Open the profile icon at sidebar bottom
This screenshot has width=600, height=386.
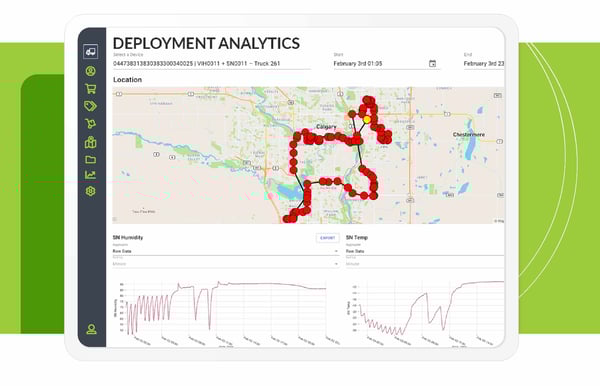click(91, 329)
